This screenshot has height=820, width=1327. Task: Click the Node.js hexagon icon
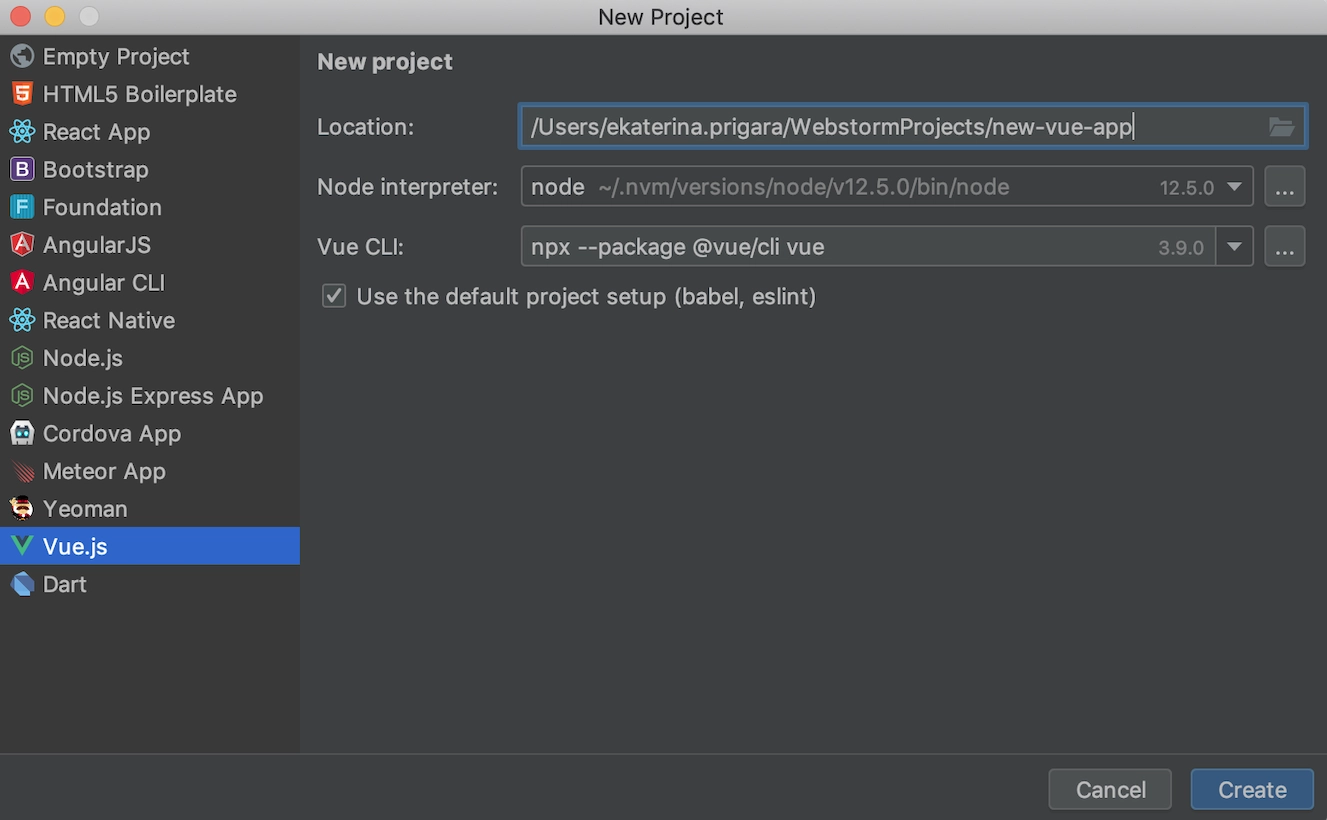coord(21,358)
